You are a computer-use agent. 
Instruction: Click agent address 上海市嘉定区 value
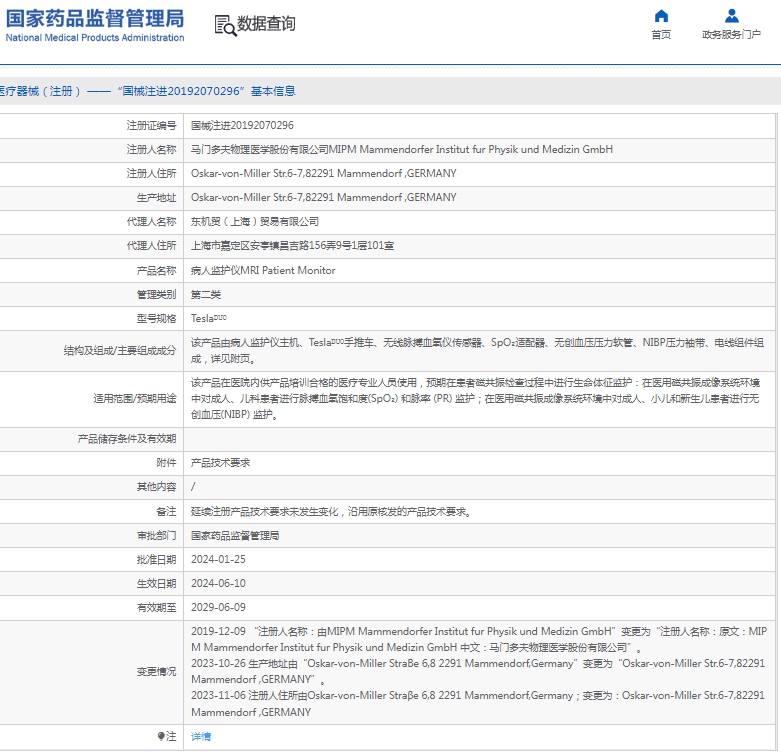click(x=292, y=246)
